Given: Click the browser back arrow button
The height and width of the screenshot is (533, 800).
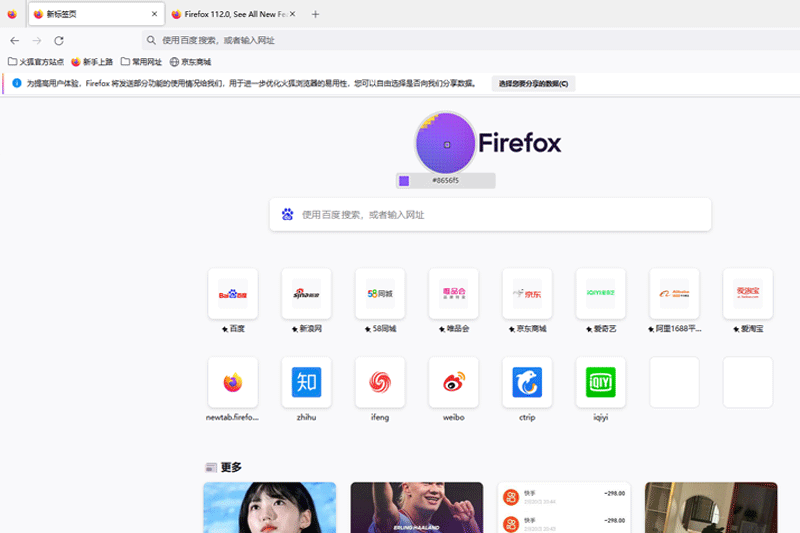Looking at the screenshot, I should [x=14, y=40].
